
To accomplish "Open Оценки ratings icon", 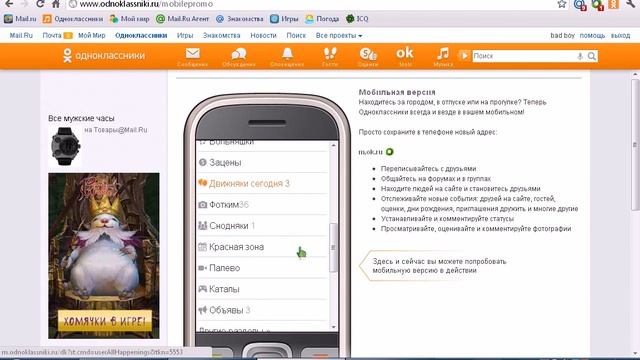I will 368,57.
